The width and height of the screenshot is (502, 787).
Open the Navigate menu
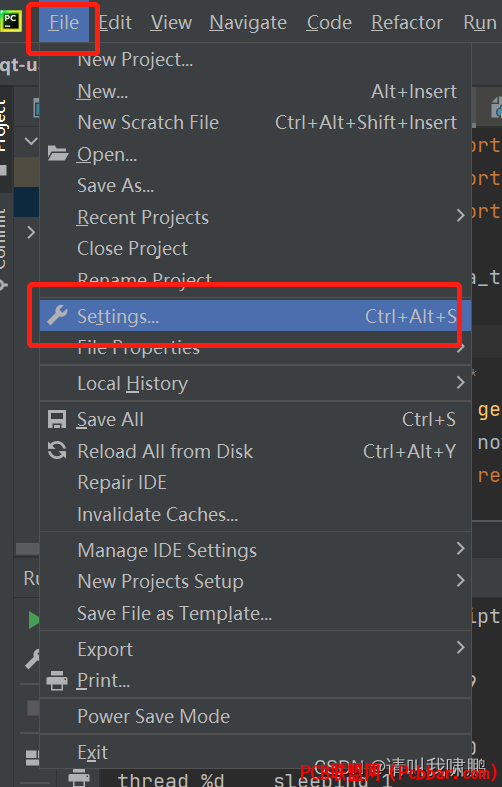click(248, 23)
